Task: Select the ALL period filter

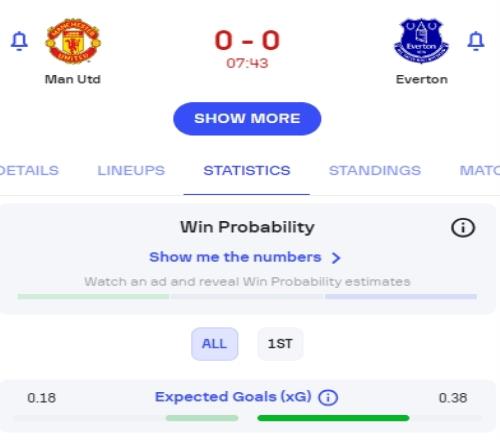Action: click(214, 344)
